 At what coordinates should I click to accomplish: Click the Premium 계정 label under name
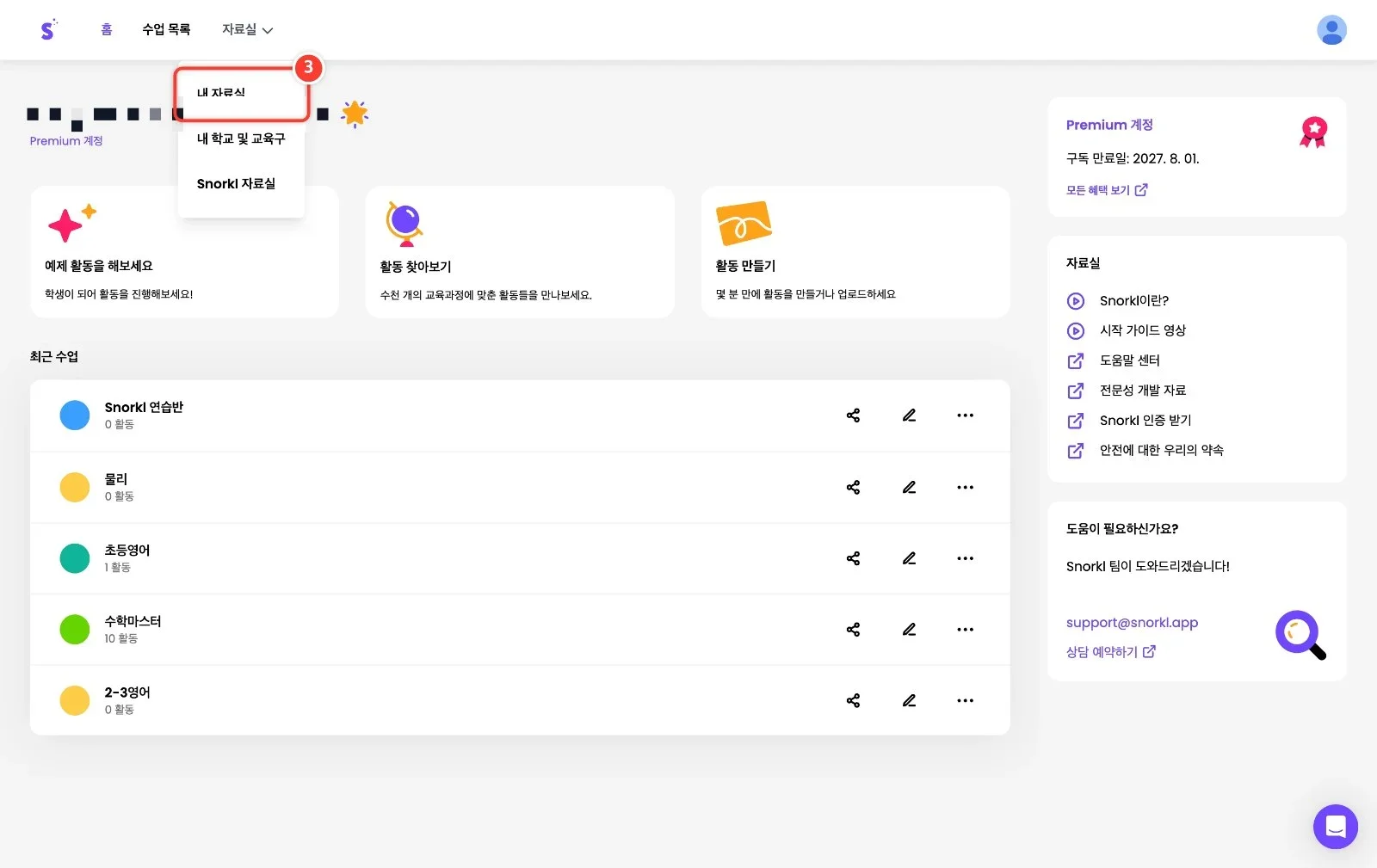pos(66,141)
